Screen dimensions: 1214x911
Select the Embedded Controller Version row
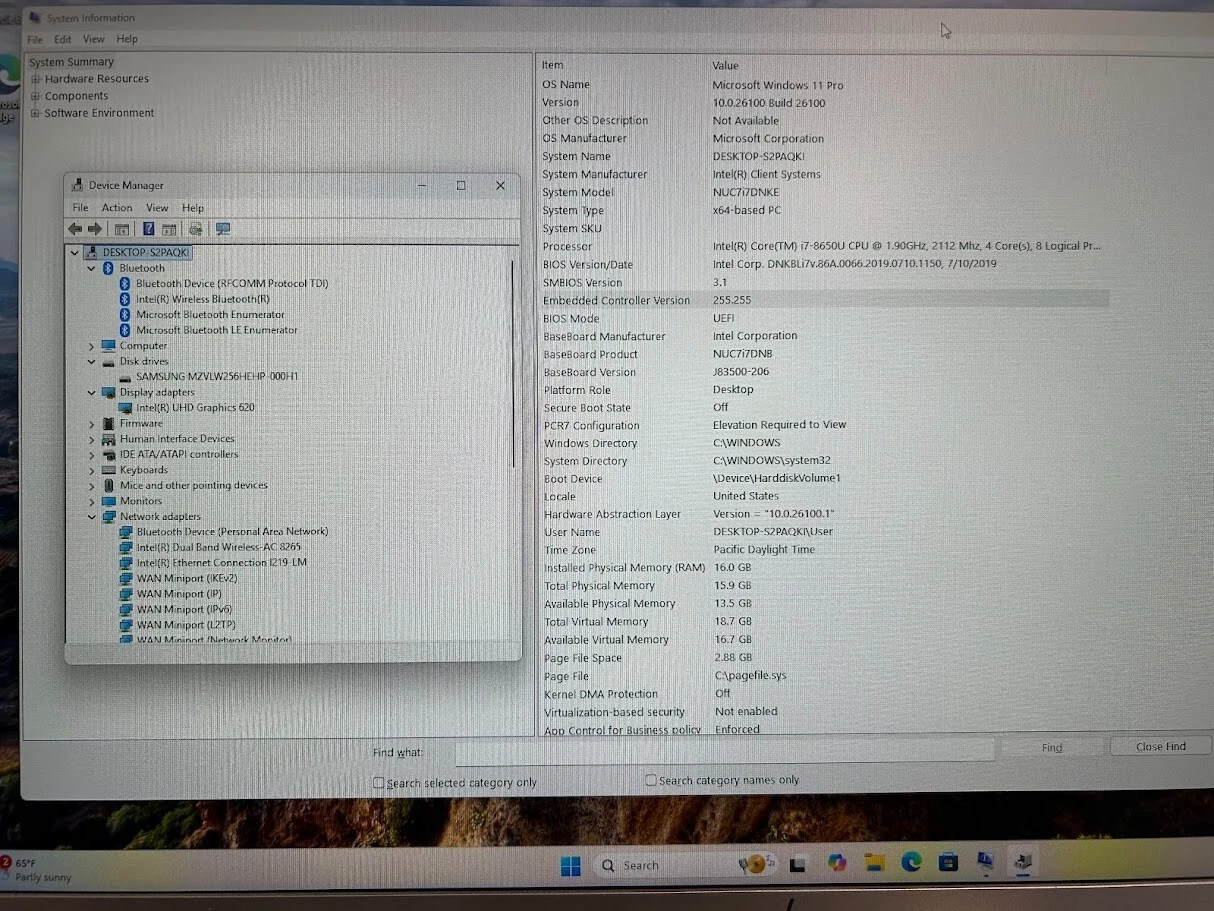[825, 300]
